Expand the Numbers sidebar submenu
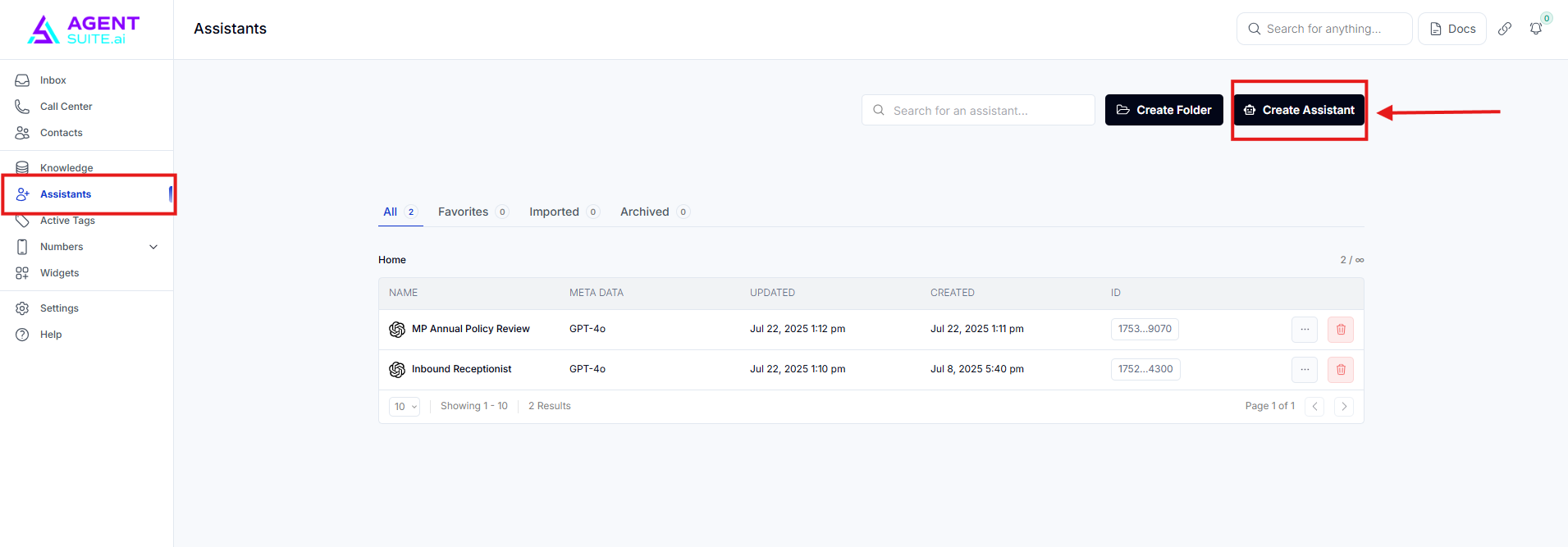 coord(153,247)
